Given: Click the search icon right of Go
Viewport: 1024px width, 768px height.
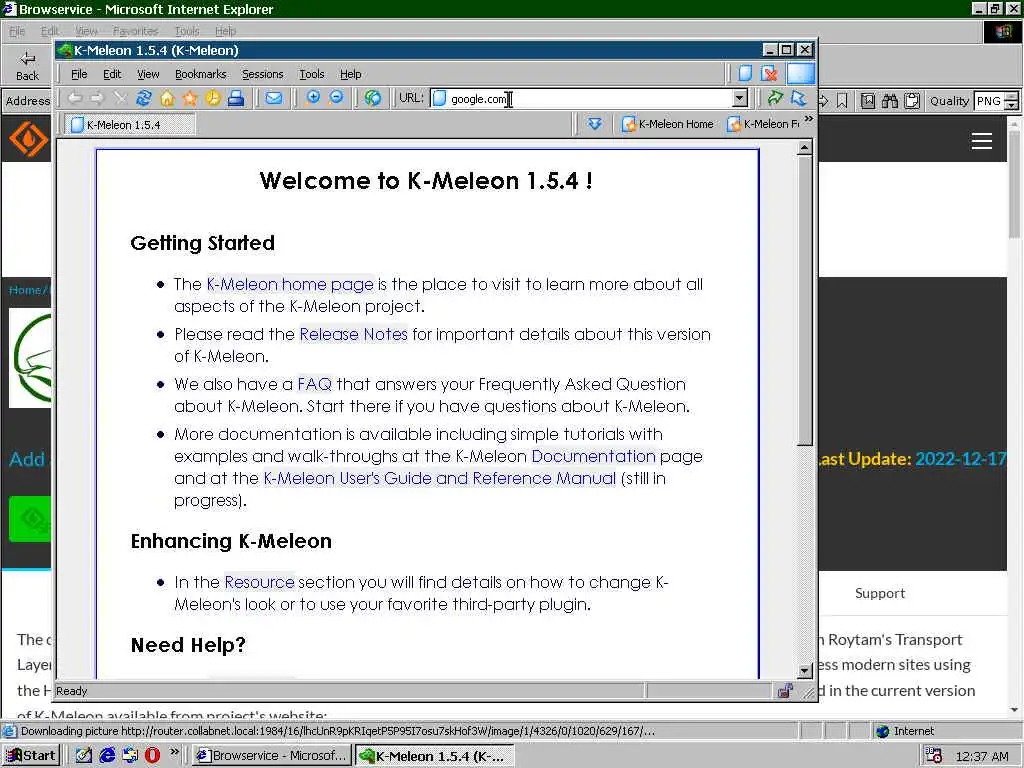Looking at the screenshot, I should pyautogui.click(x=798, y=99).
